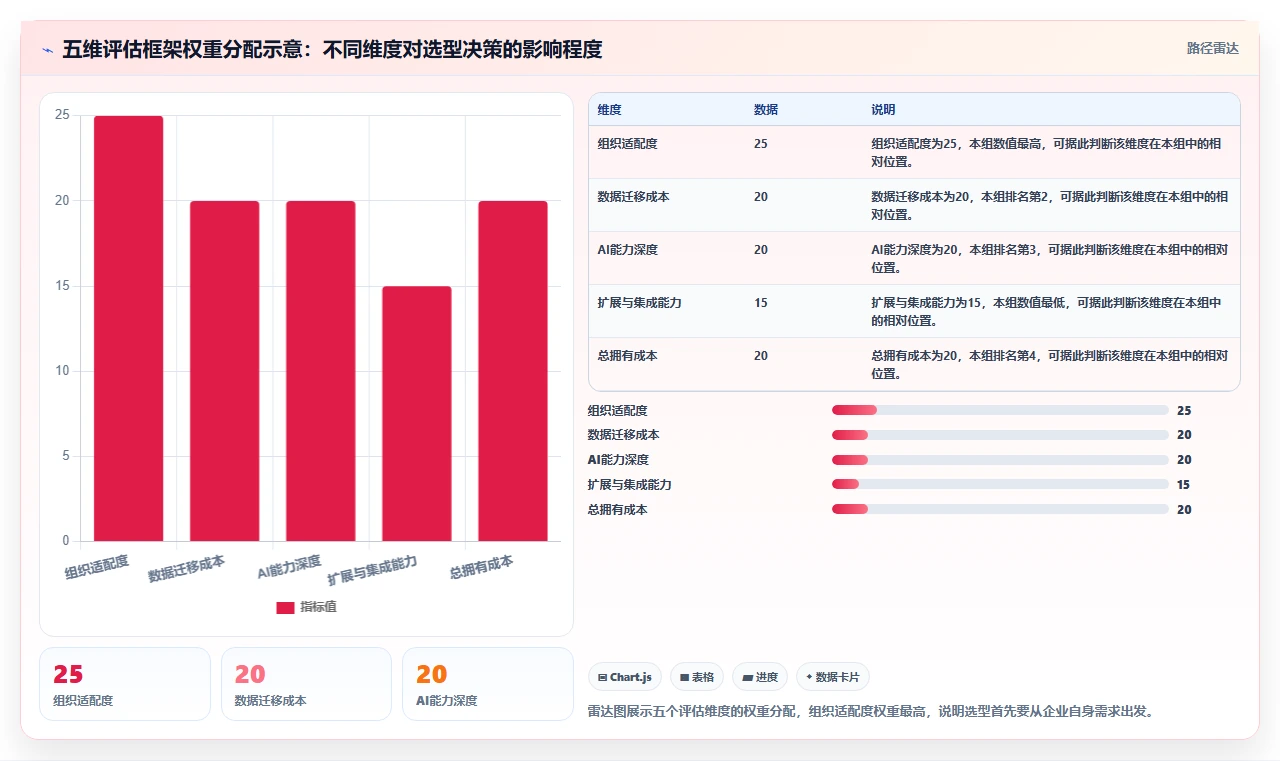Open the 20 数据迁移成本 data card
The image size is (1280, 761).
tap(306, 684)
